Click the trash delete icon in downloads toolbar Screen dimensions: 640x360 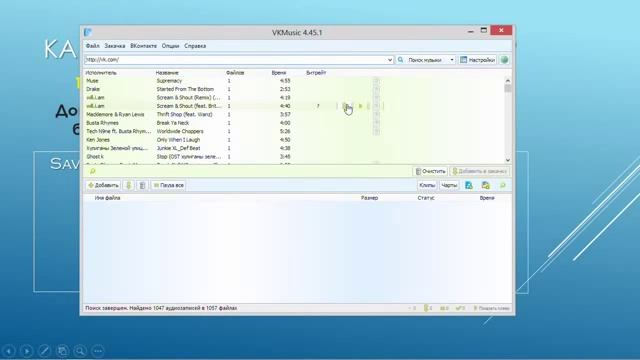142,185
